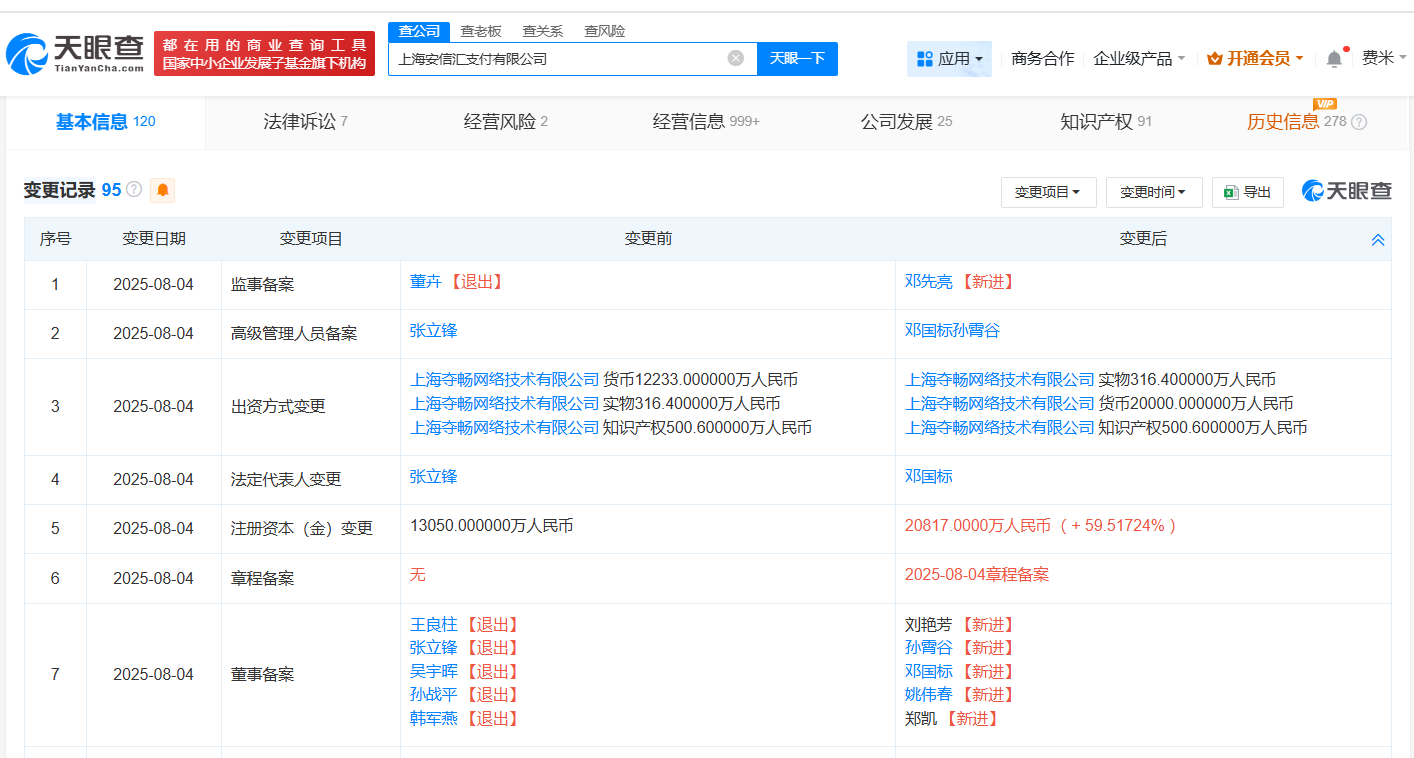
Task: Click 张立锋 in the 董事备案 row
Action: (x=434, y=648)
